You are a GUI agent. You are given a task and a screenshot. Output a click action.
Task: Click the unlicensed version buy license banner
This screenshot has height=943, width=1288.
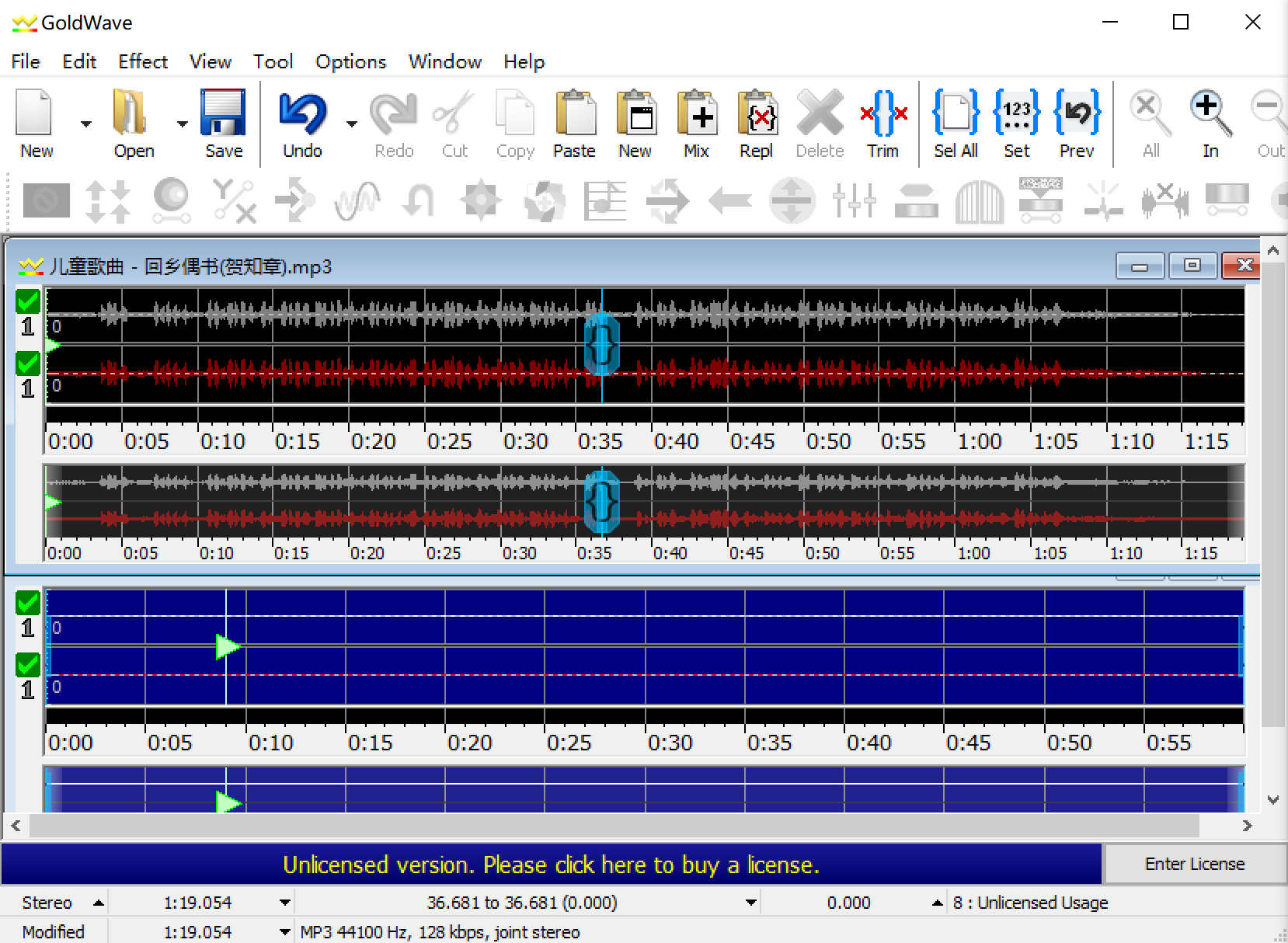pyautogui.click(x=551, y=865)
